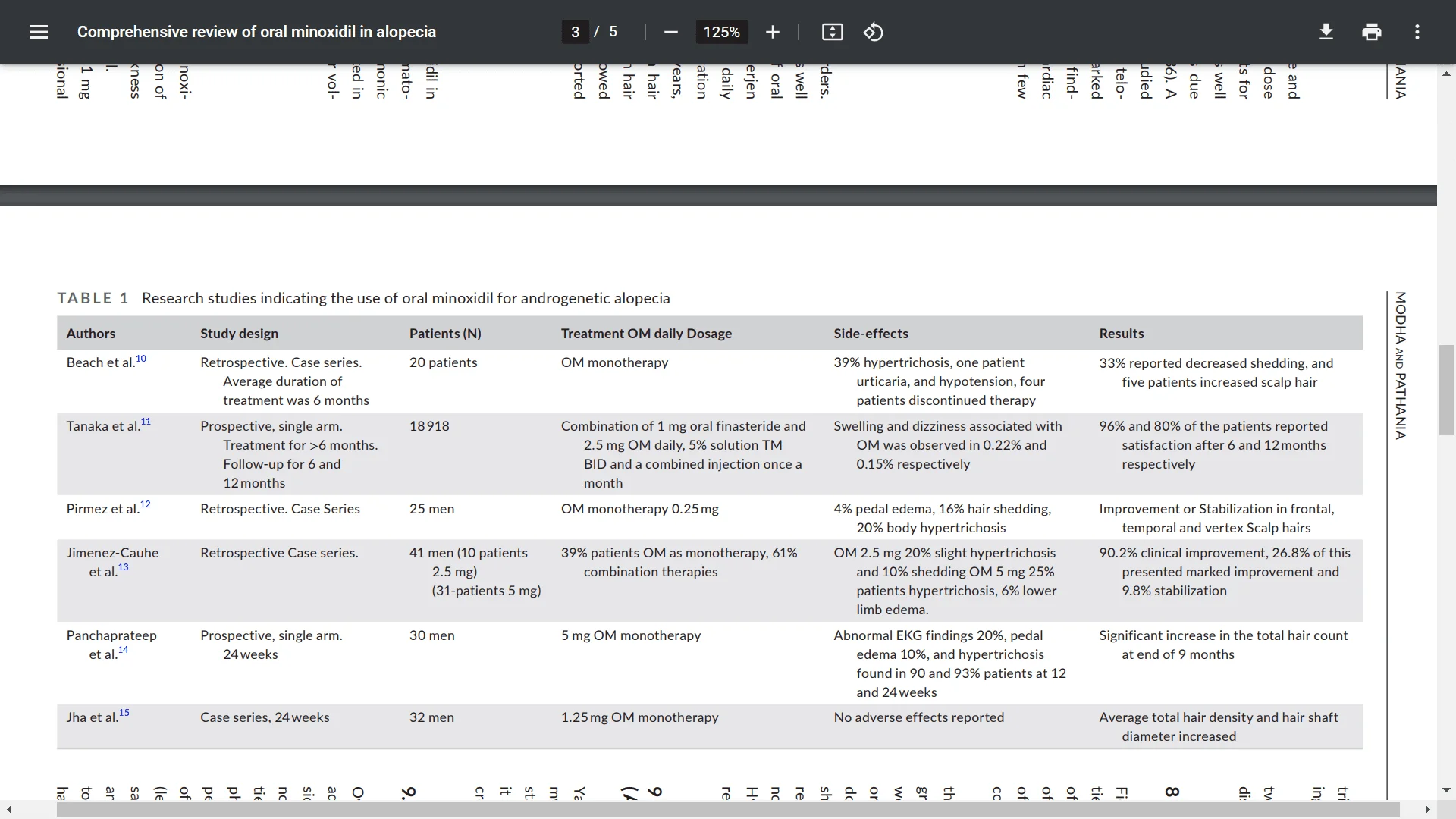Click the 'TABLE 1' caption label
The height and width of the screenshot is (819, 1456).
point(93,298)
